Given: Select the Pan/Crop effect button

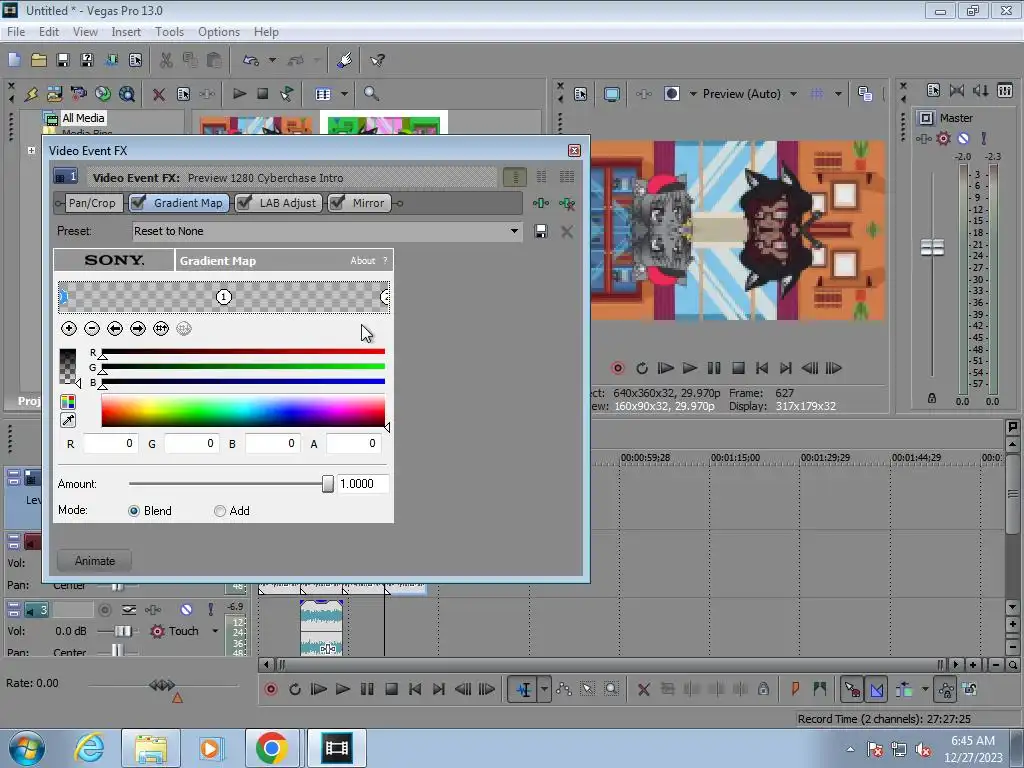Looking at the screenshot, I should coord(92,203).
